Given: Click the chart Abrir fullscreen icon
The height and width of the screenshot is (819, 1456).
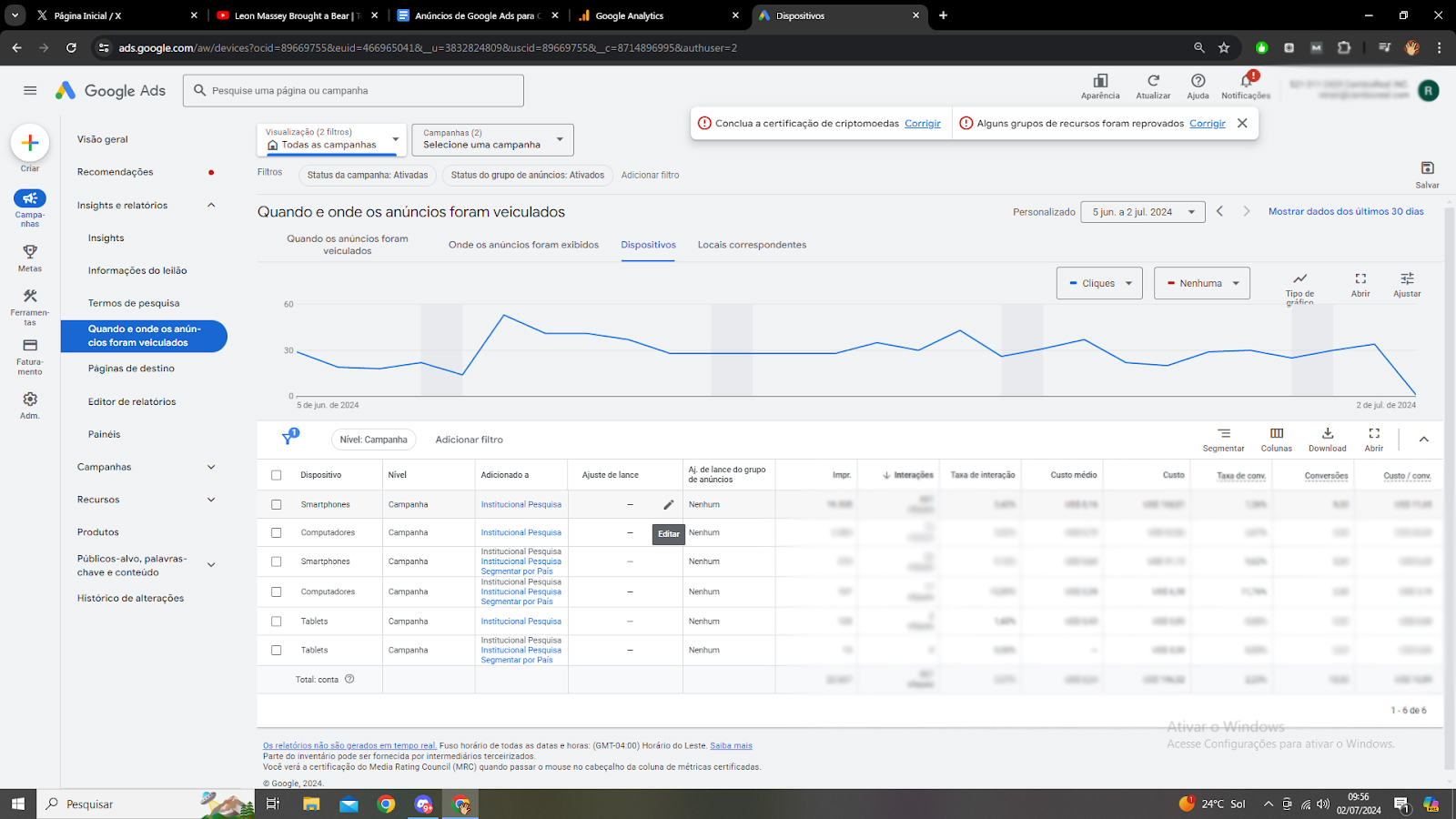Looking at the screenshot, I should click(1360, 278).
